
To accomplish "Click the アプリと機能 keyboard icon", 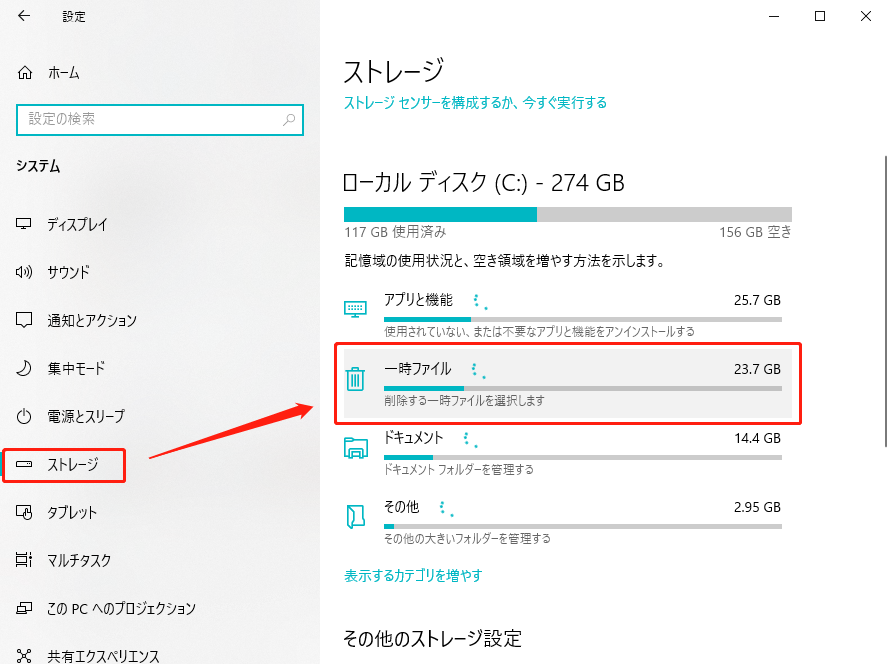I will [x=355, y=309].
